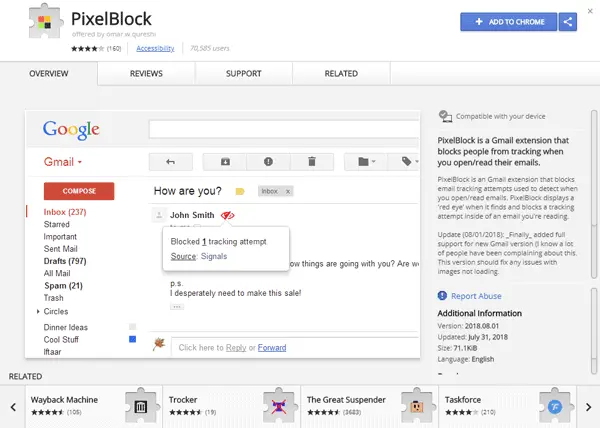Open the Accessibility category link
The image size is (600, 428).
click(155, 48)
